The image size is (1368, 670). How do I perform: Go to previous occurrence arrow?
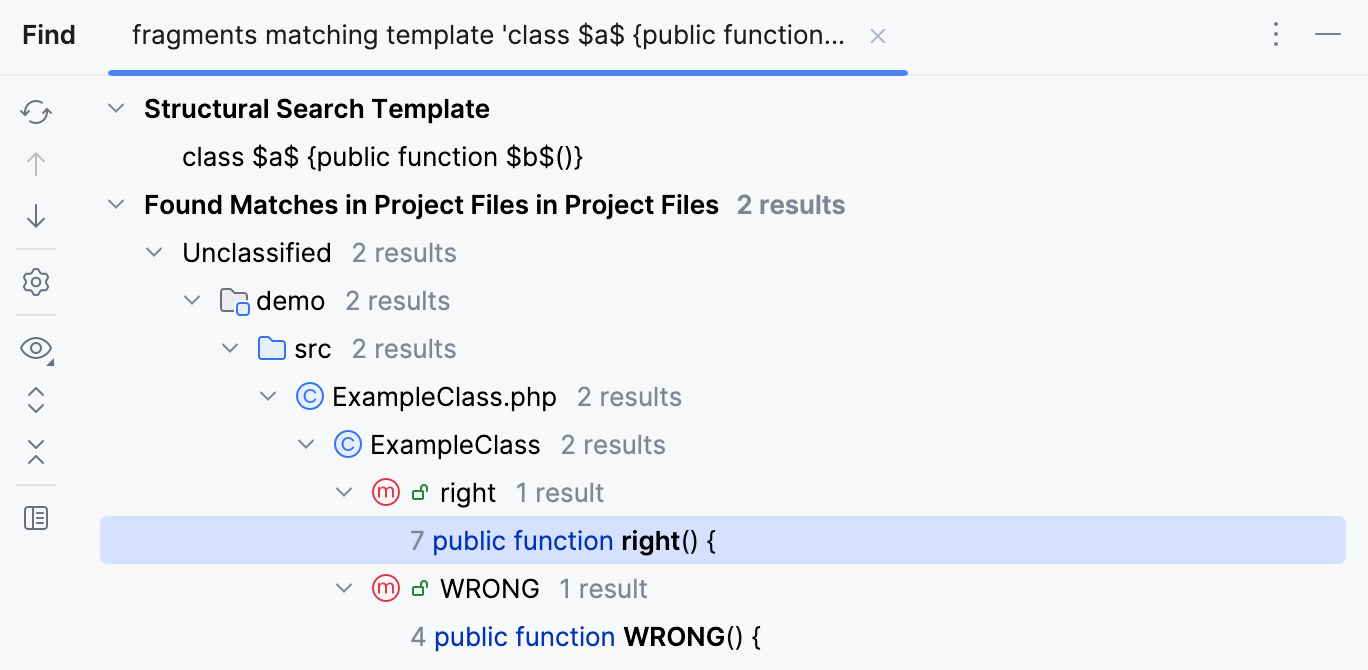pos(36,164)
